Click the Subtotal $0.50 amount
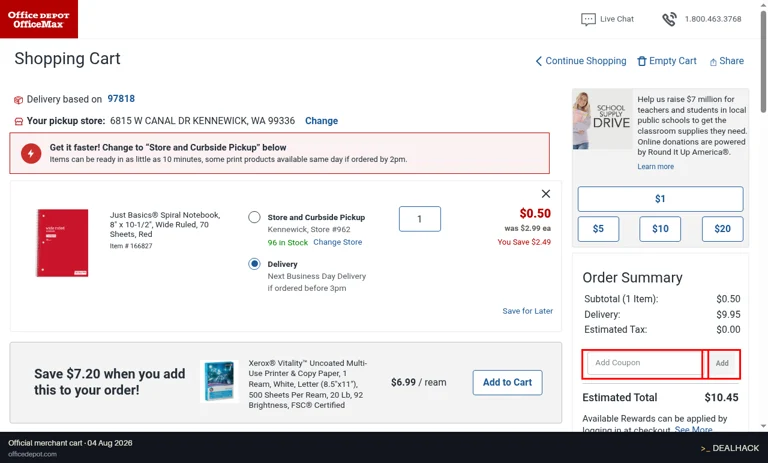 coord(728,299)
